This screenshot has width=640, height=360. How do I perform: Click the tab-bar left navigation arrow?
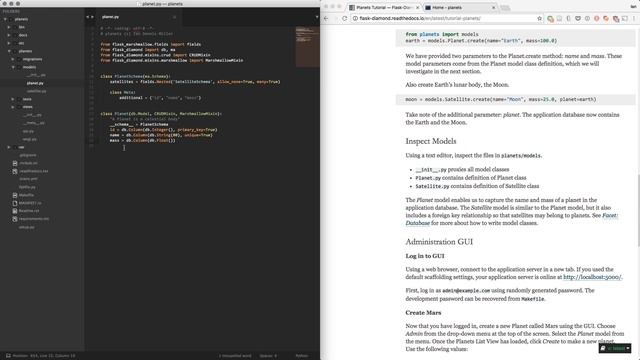pos(87,17)
